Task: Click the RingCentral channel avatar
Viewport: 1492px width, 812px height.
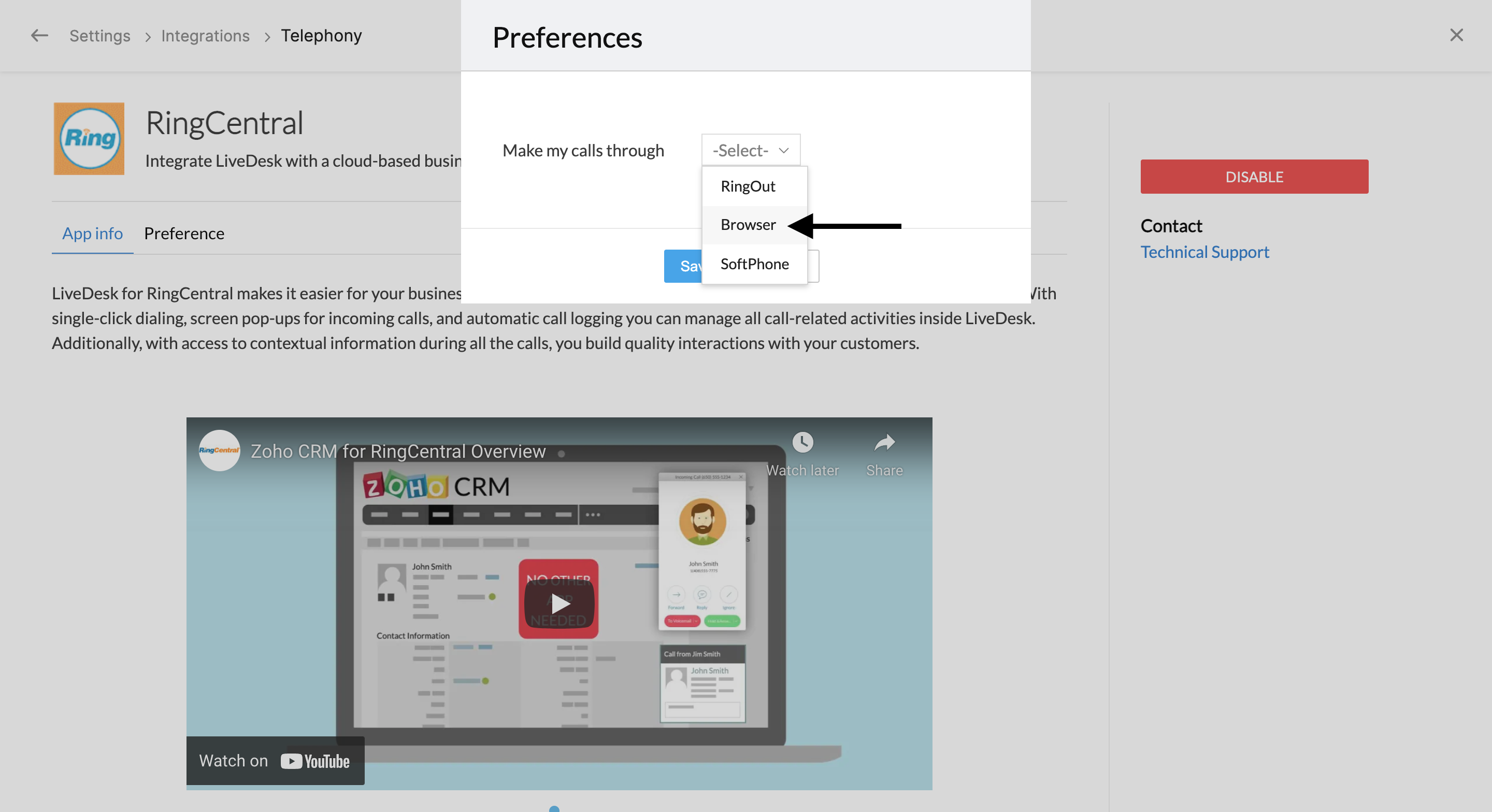Action: coord(219,451)
